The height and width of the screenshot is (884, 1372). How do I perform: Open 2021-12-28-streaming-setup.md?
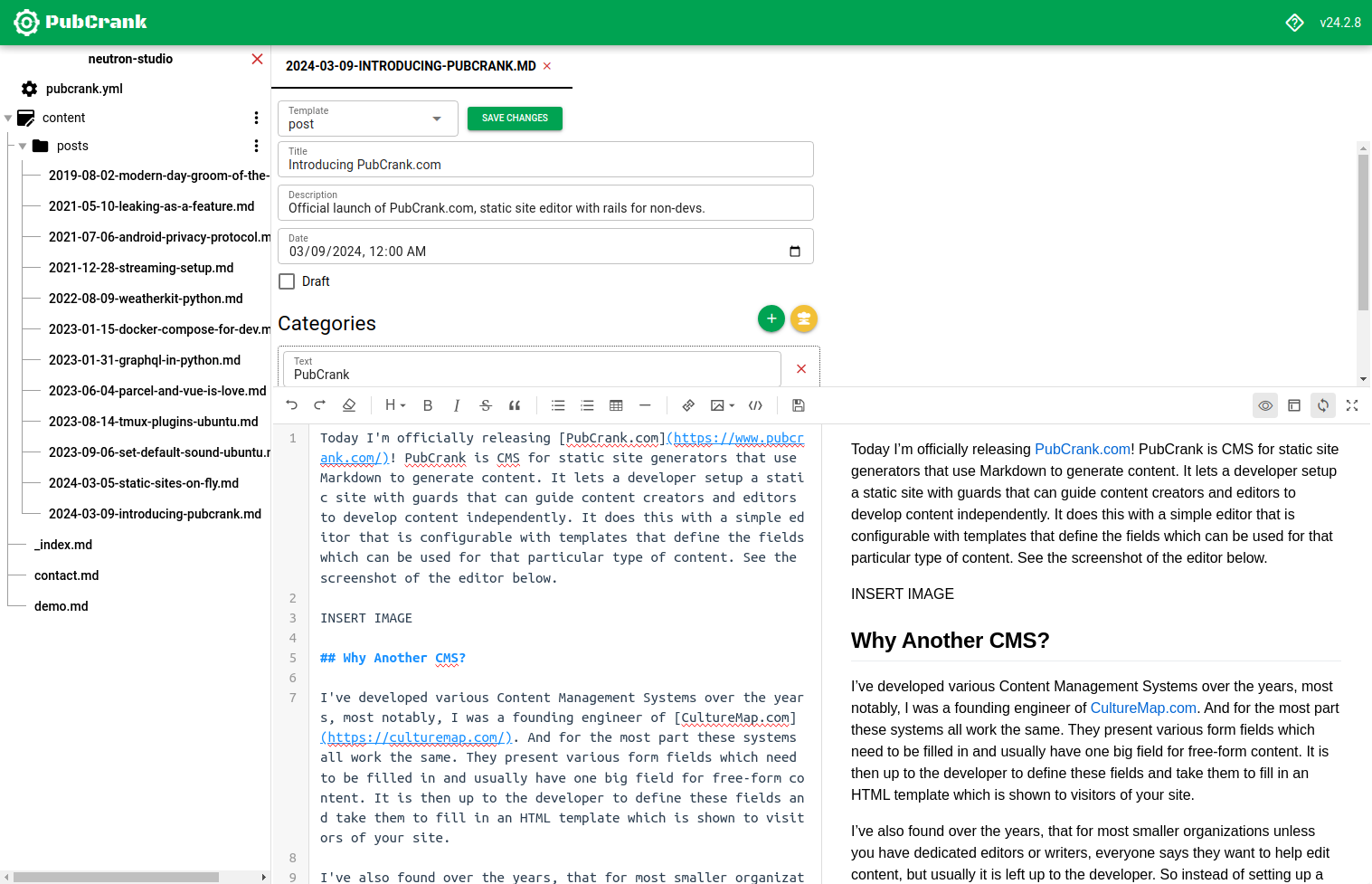(141, 268)
